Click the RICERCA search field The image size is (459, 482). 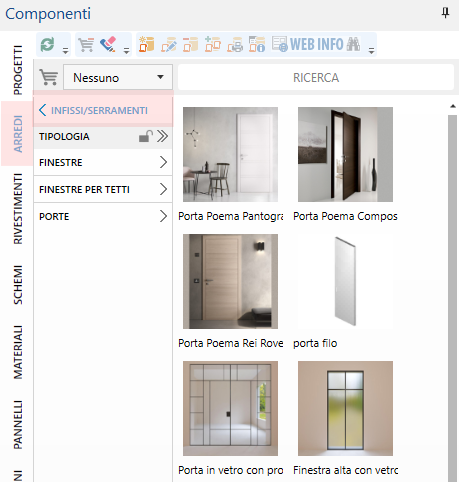[316, 77]
